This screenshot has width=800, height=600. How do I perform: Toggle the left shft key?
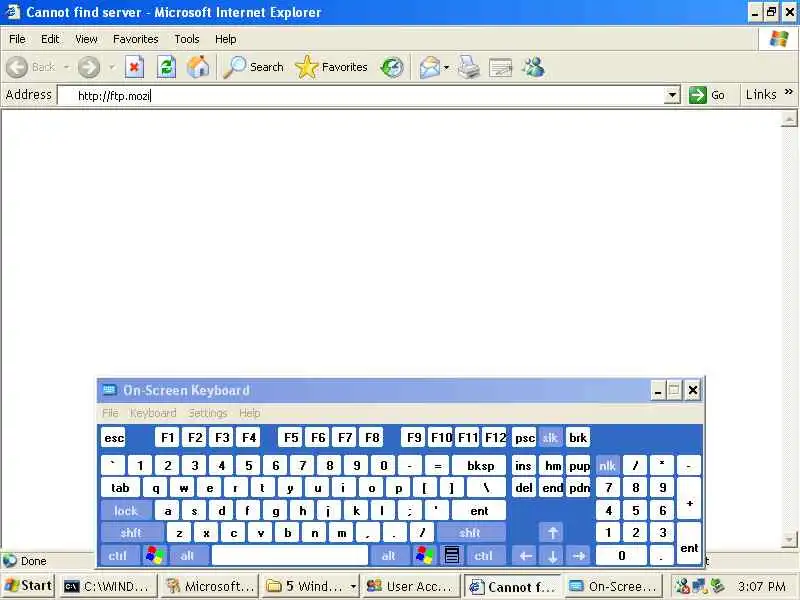(132, 533)
